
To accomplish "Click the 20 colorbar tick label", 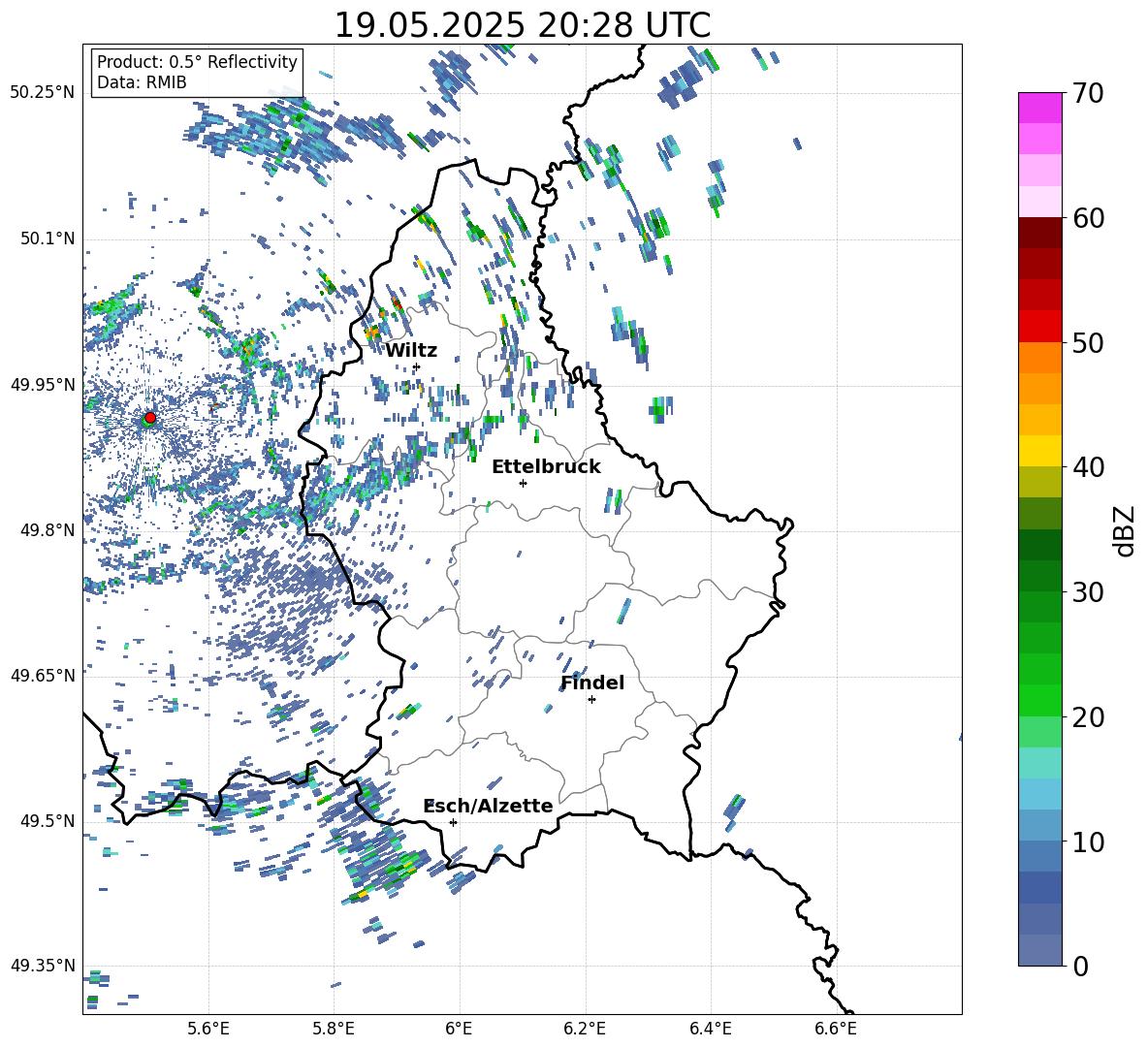I will tap(1088, 717).
